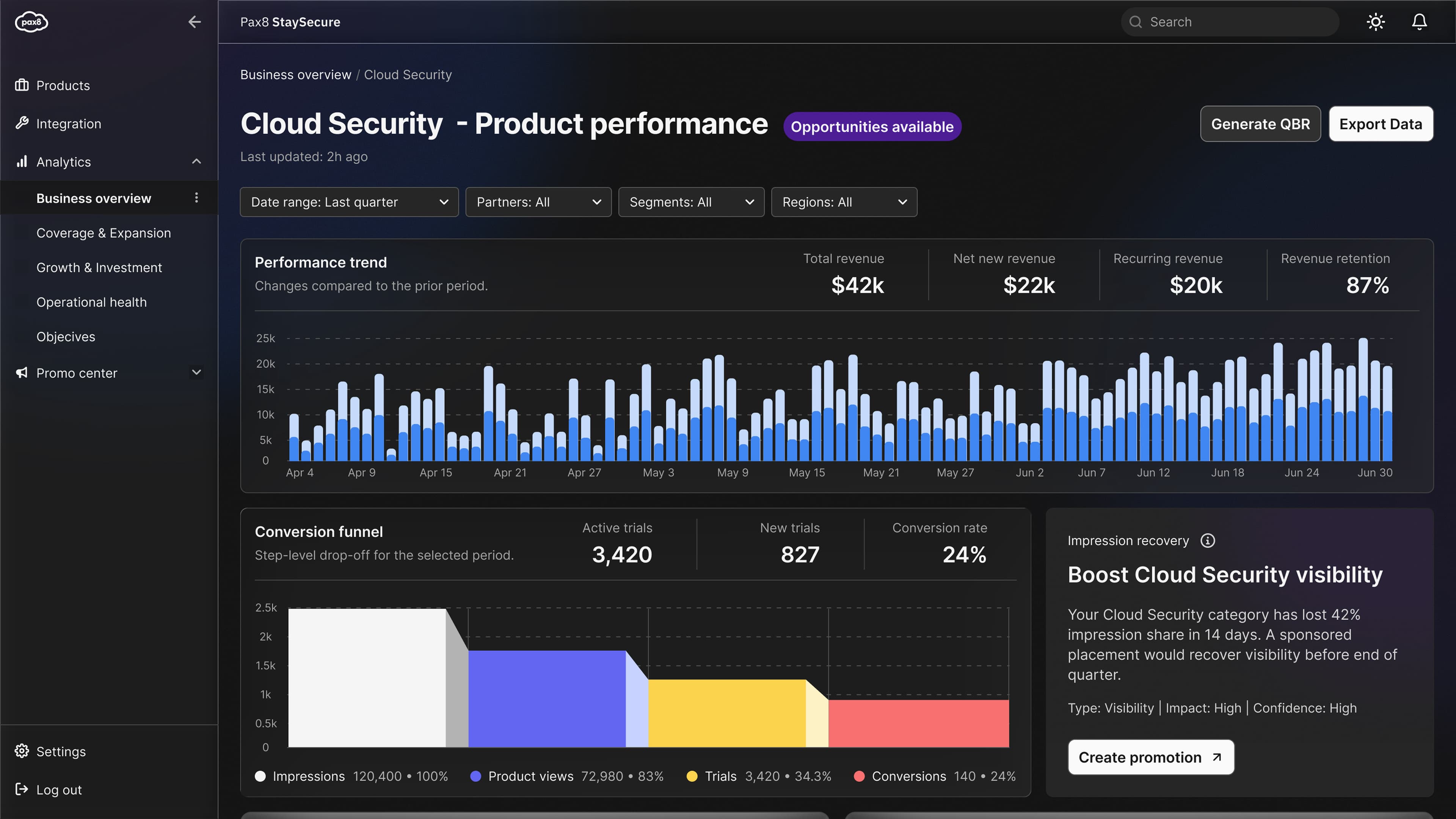Click the Products box icon
The height and width of the screenshot is (819, 1456).
[22, 85]
